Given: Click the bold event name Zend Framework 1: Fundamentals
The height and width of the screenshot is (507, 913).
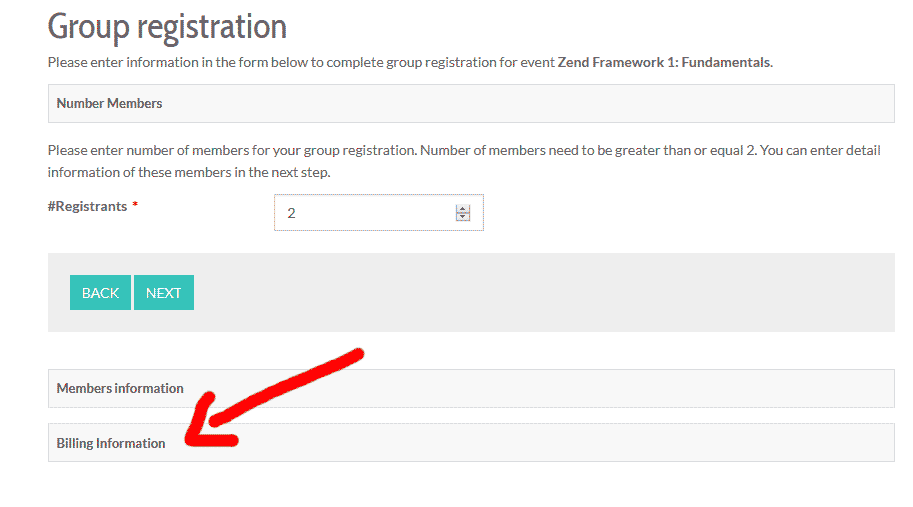Looking at the screenshot, I should (x=663, y=62).
